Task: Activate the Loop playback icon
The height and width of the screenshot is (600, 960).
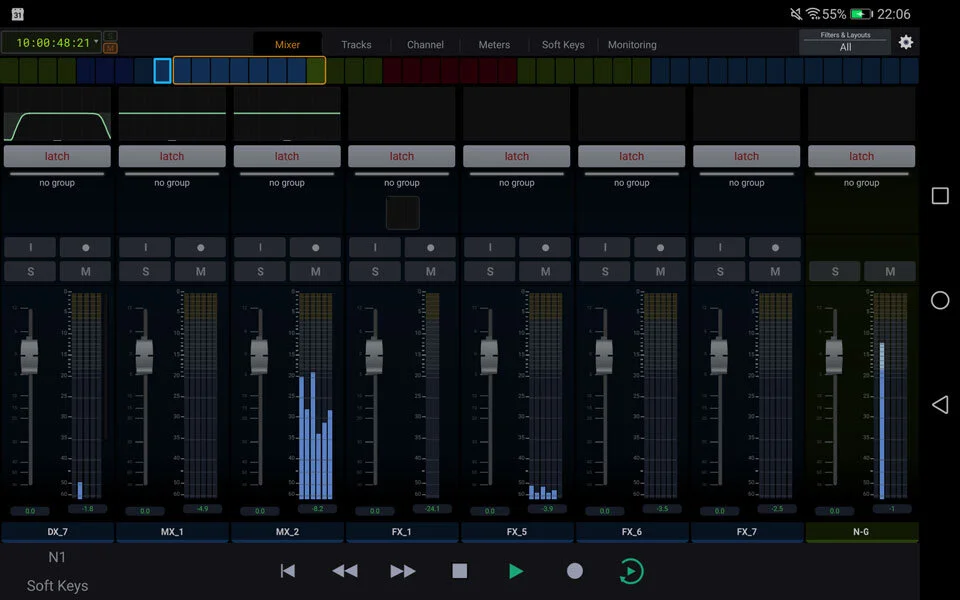Action: pos(631,570)
